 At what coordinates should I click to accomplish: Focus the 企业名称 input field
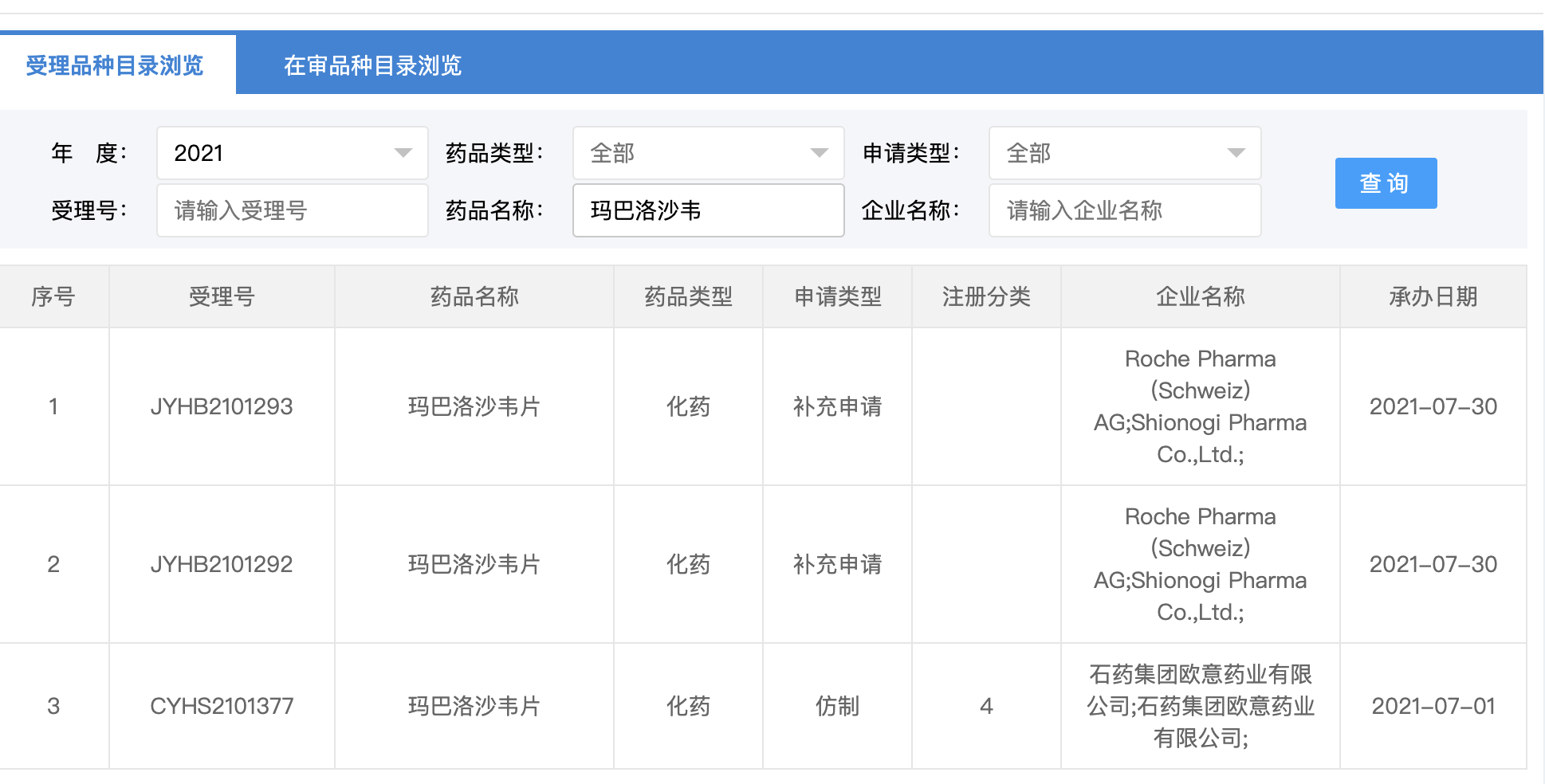coord(1124,210)
